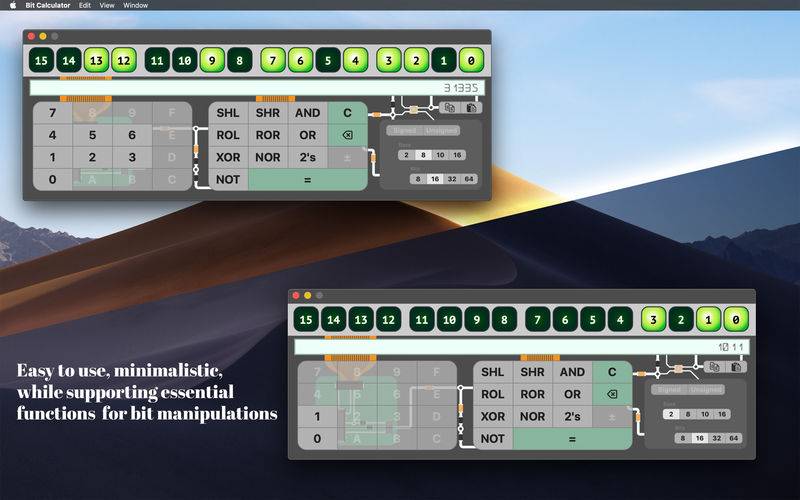Select 64-bit width in the bottom window
The image size is (800, 500).
point(734,438)
